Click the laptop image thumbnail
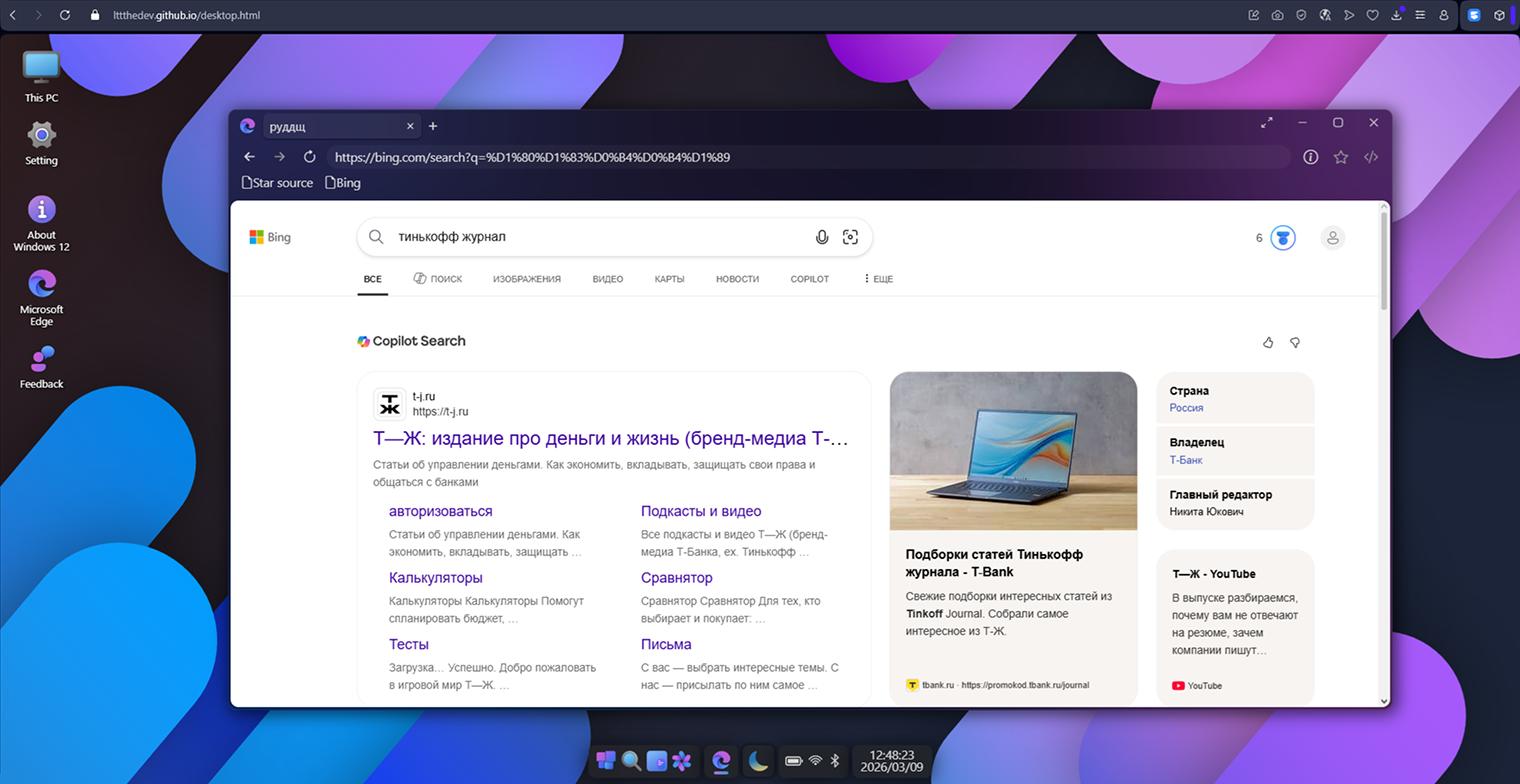Viewport: 1520px width, 784px height. tap(1013, 451)
